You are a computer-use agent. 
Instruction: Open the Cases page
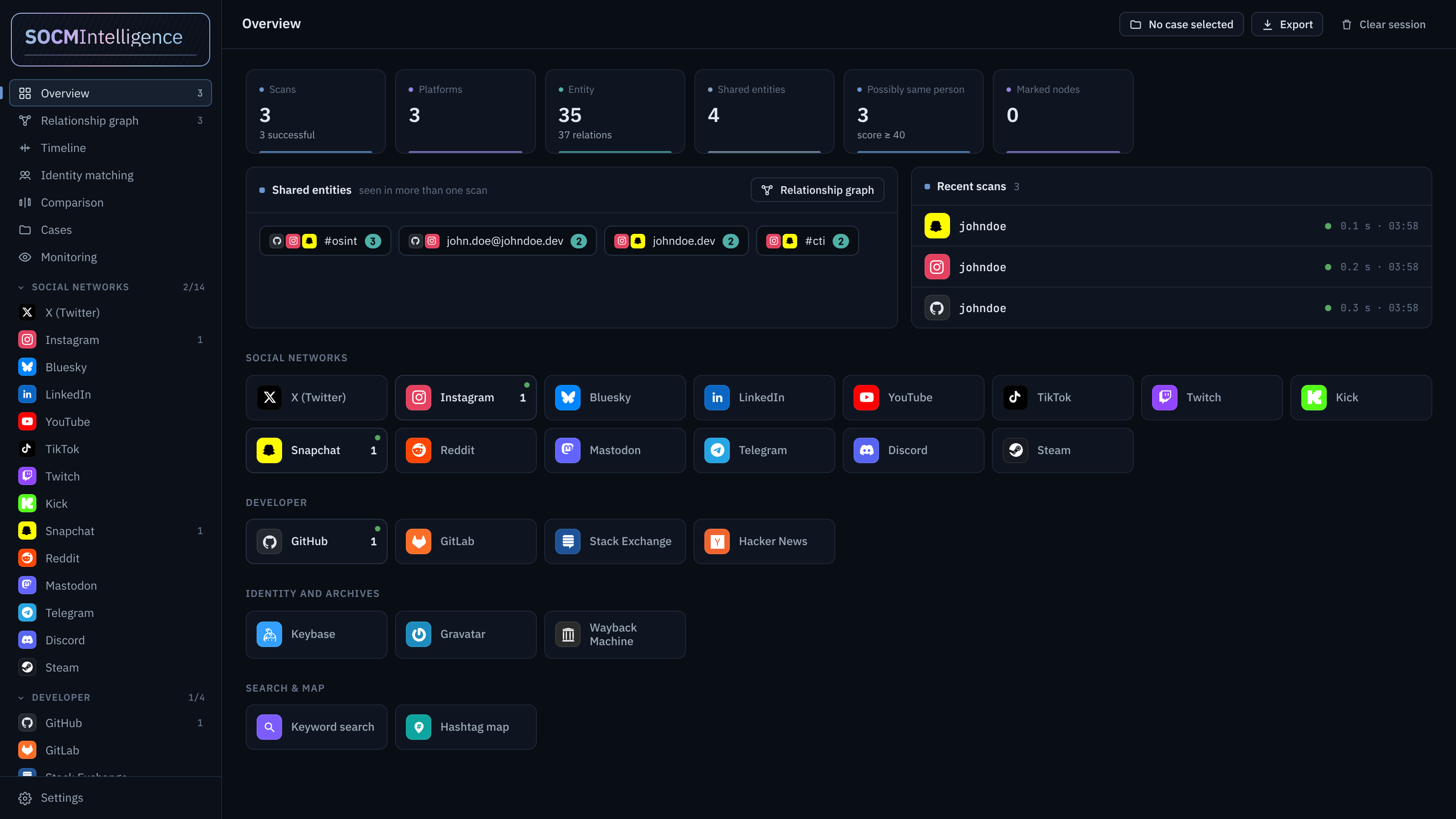tap(111, 229)
